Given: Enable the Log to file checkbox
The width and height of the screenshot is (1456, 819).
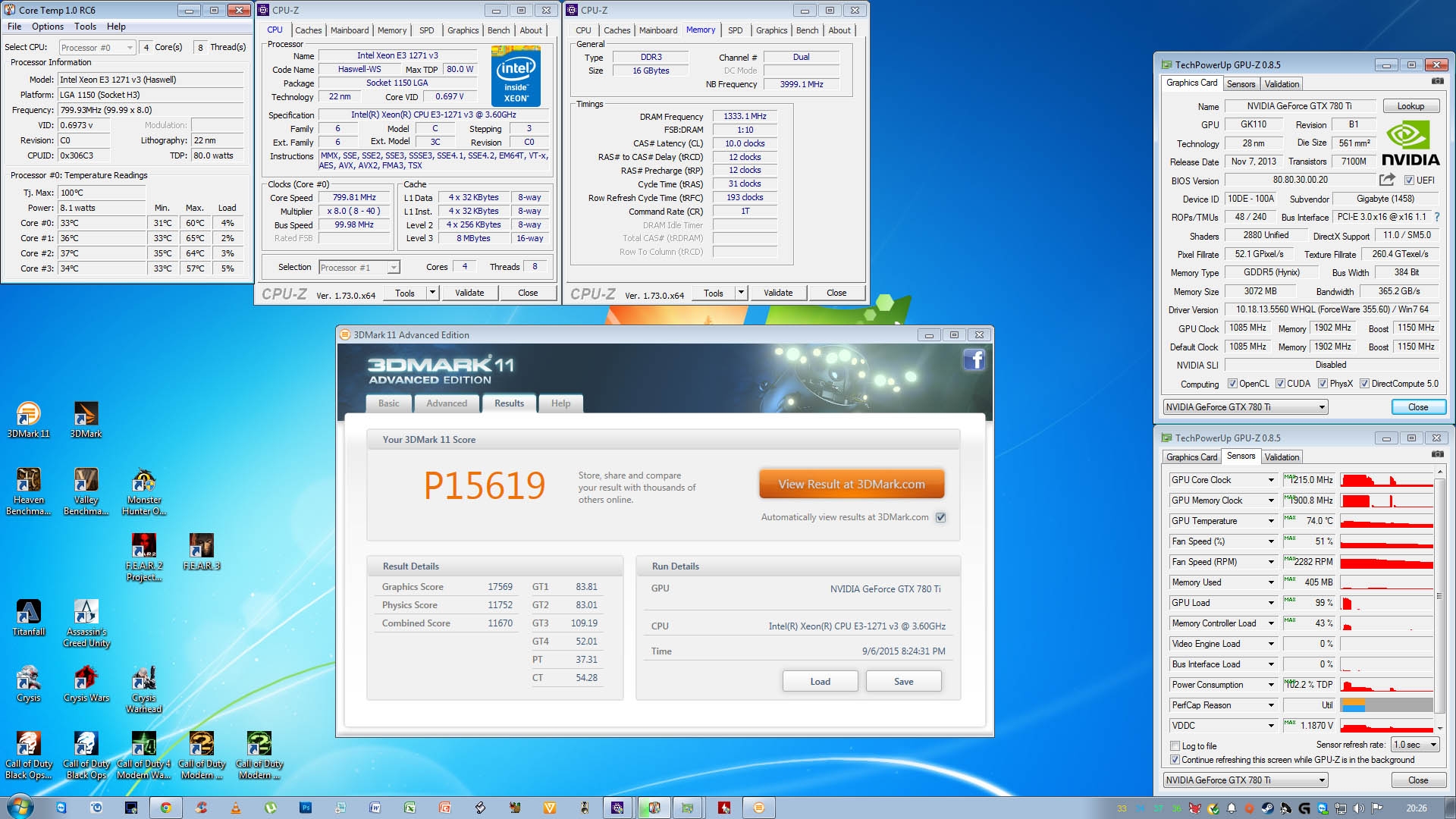Looking at the screenshot, I should tap(1175, 746).
